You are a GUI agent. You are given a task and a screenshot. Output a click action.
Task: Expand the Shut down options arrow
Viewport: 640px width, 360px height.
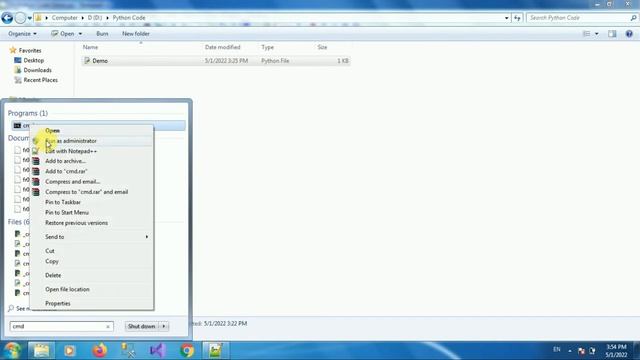(164, 327)
